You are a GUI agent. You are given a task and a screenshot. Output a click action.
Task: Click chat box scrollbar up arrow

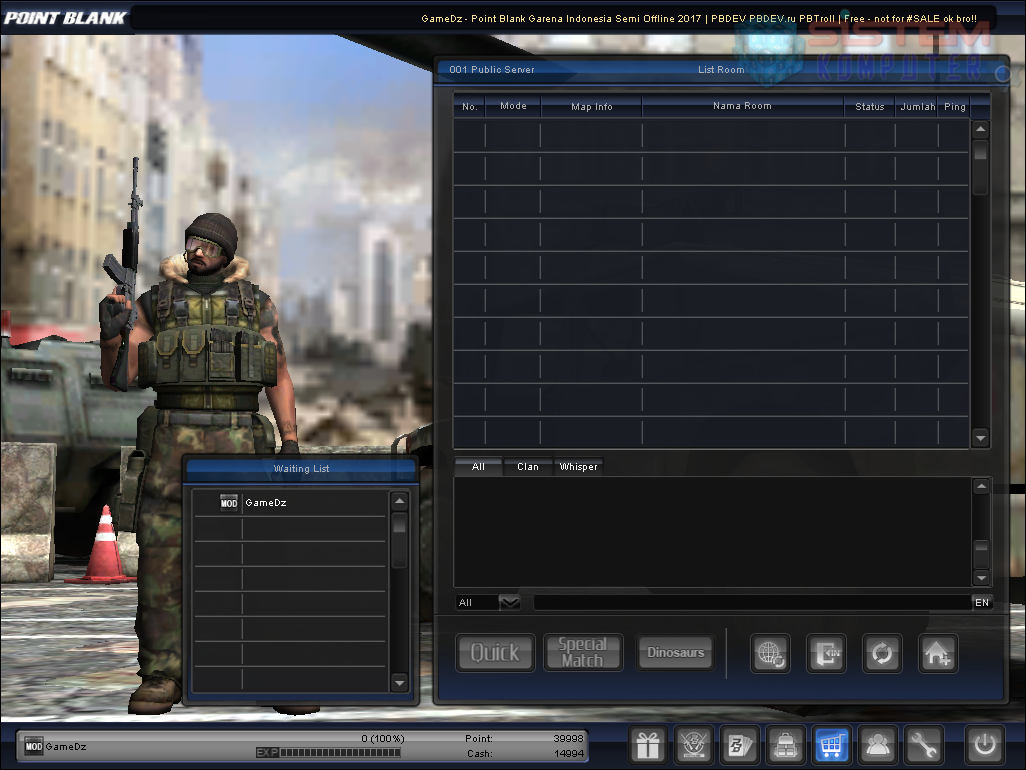pyautogui.click(x=982, y=486)
